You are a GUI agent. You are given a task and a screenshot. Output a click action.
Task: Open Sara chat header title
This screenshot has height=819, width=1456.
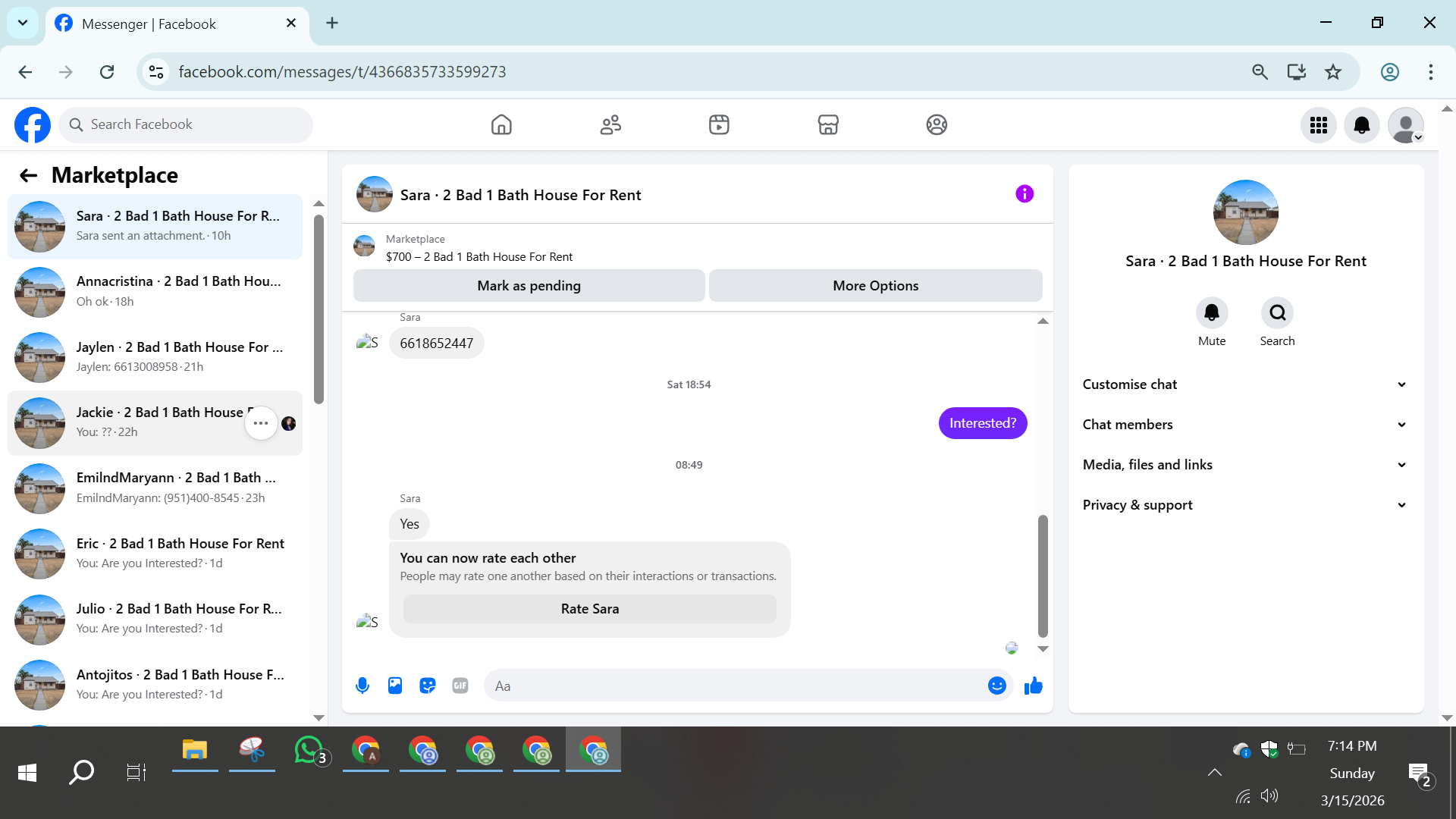click(520, 195)
